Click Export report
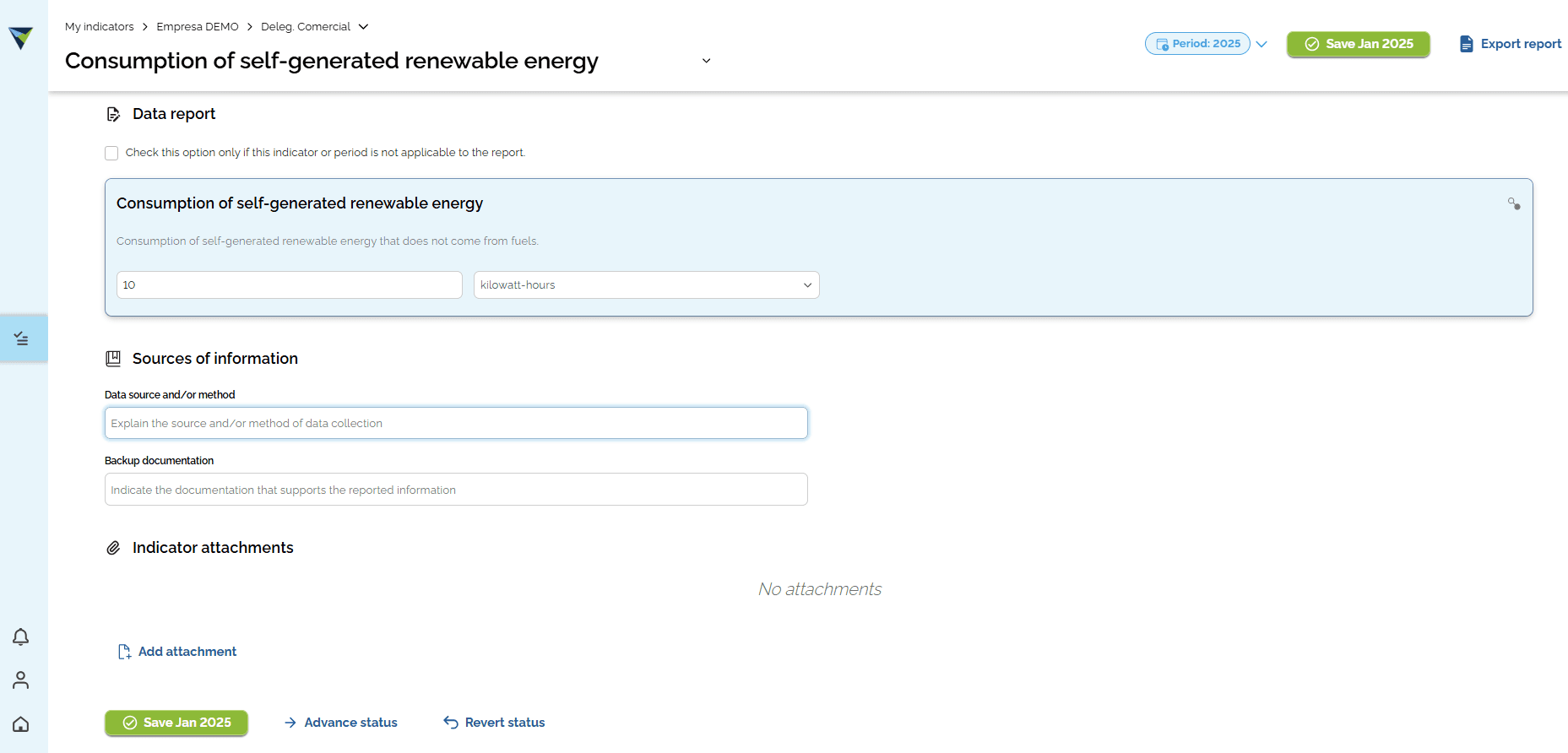 [1511, 44]
